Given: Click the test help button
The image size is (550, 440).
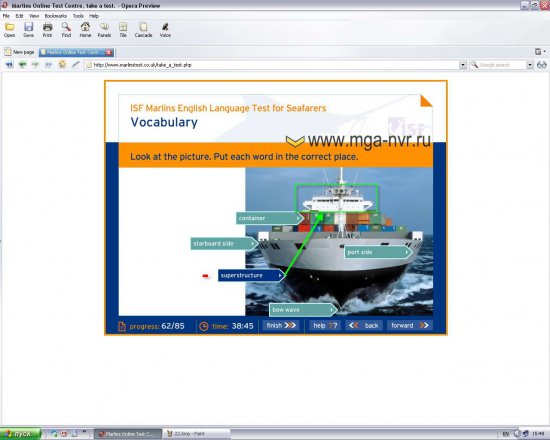Looking at the screenshot, I should [x=325, y=326].
